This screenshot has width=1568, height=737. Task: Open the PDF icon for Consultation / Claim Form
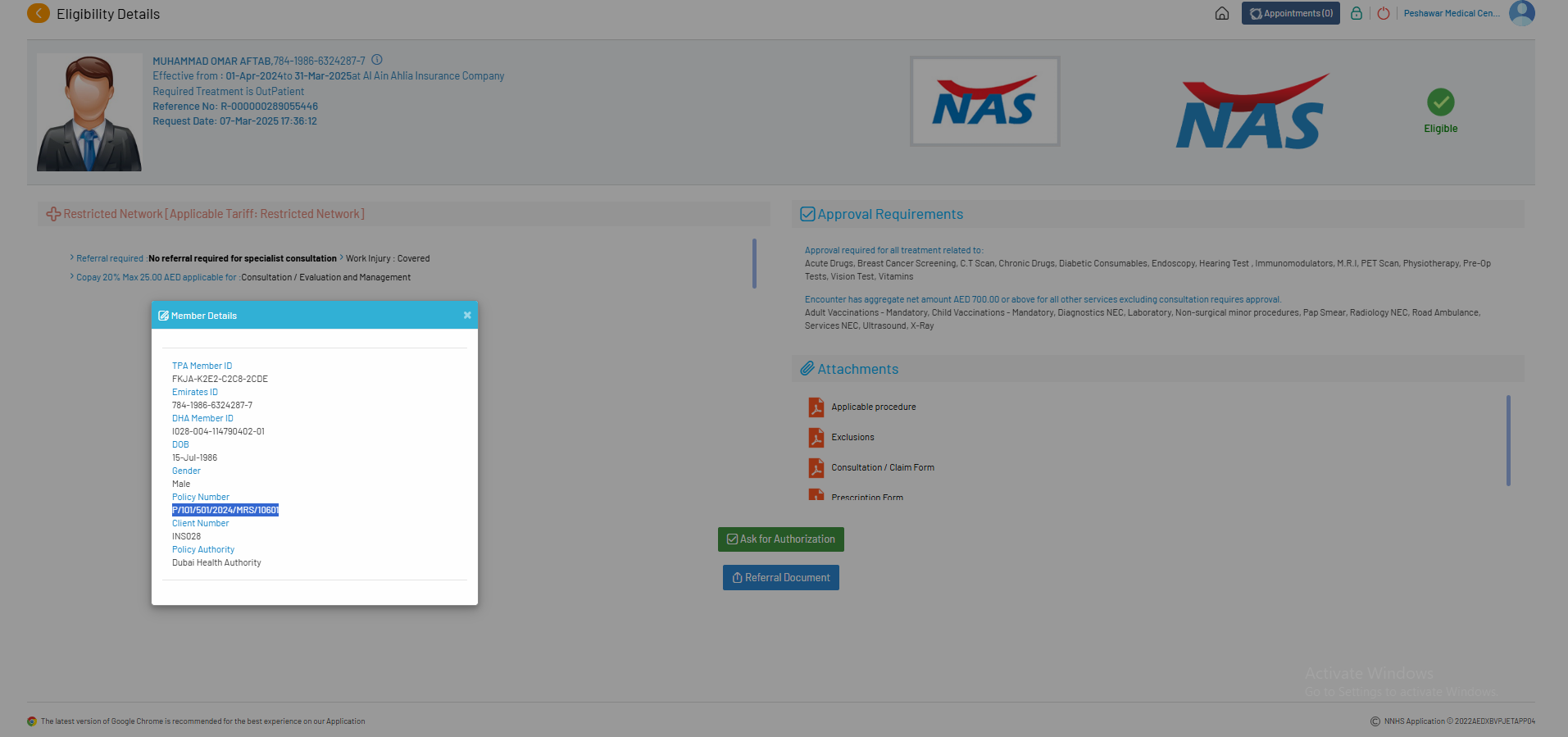pyautogui.click(x=816, y=468)
